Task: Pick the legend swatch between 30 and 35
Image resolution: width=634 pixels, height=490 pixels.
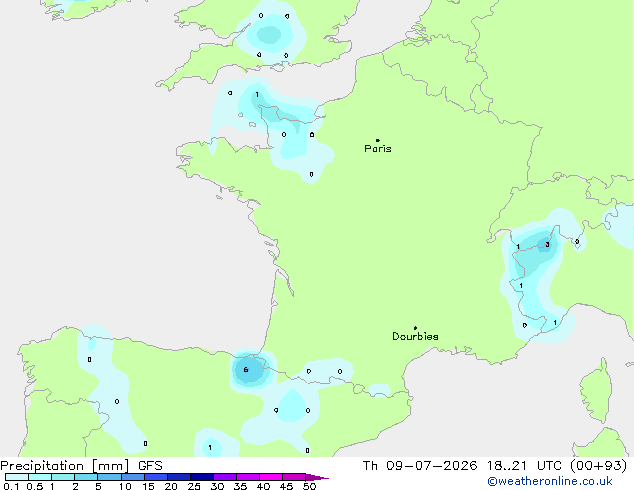Action: 225,477
